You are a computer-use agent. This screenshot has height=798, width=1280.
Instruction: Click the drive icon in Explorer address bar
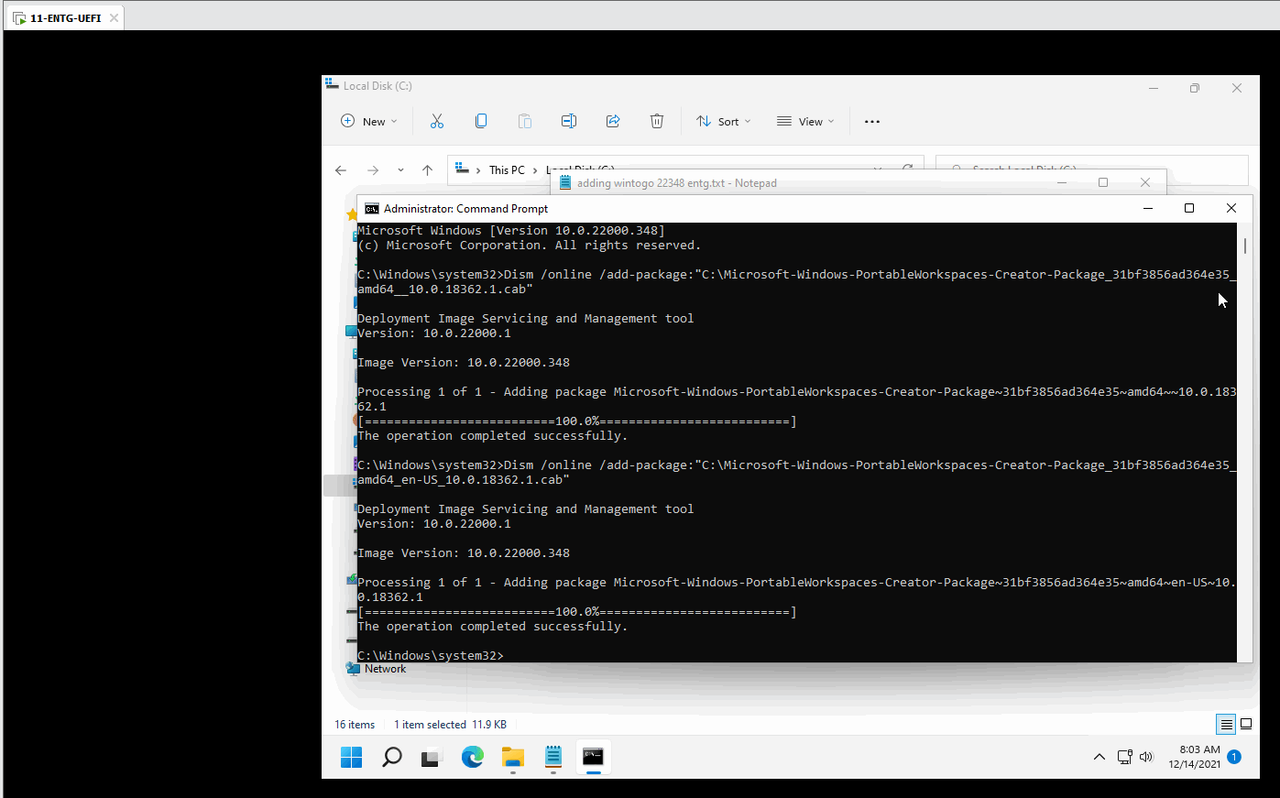(463, 169)
